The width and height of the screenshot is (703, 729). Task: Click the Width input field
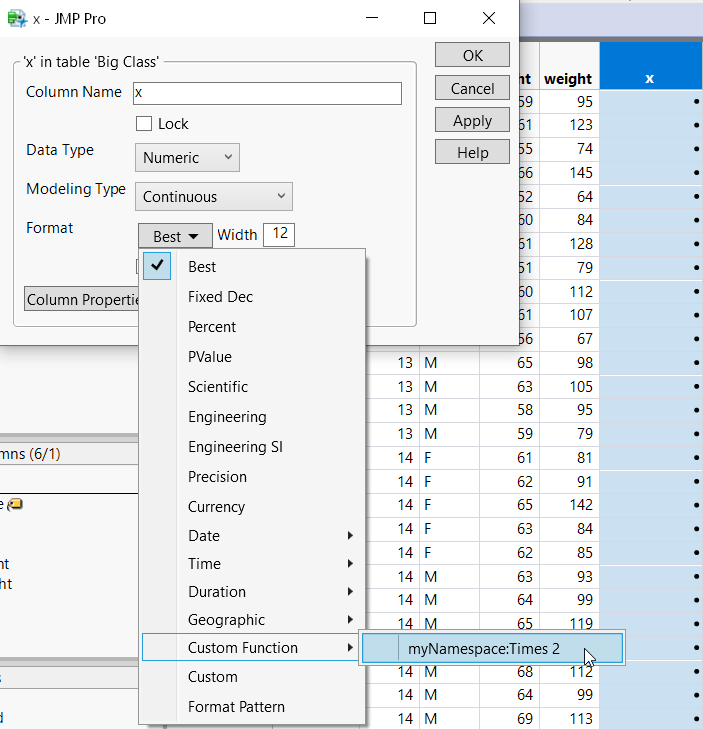point(278,235)
